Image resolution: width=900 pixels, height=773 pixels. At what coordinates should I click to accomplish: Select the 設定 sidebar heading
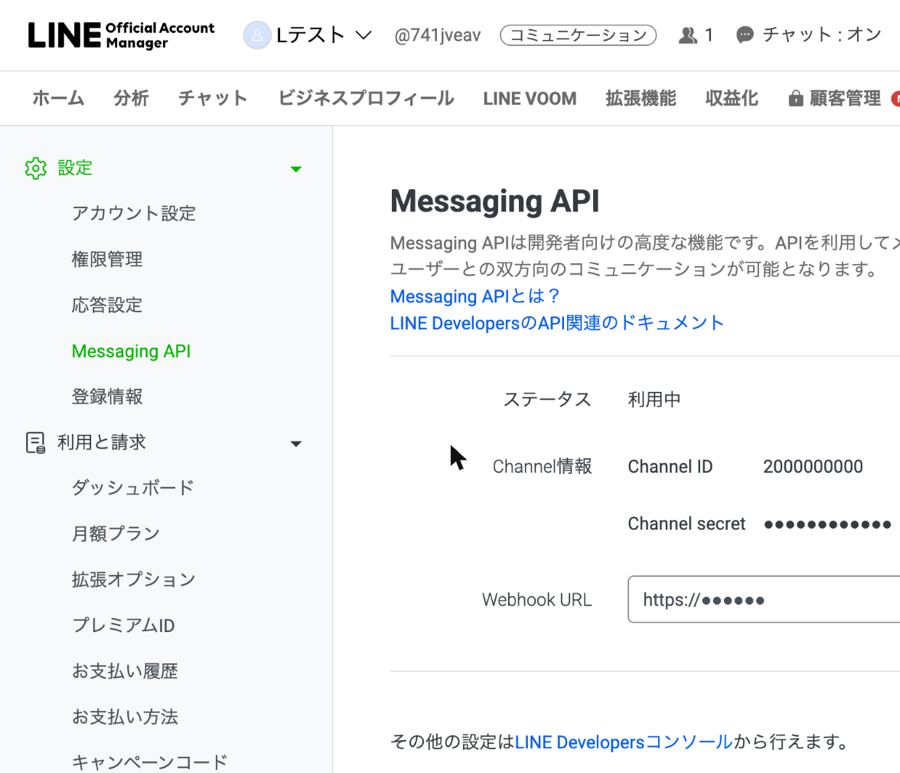[x=75, y=168]
